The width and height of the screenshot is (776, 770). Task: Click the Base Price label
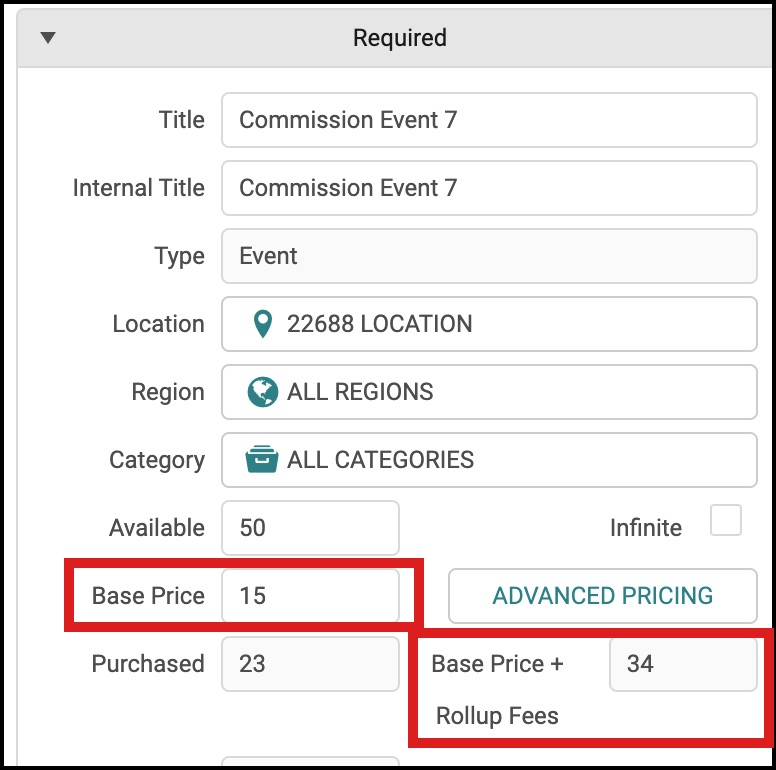pyautogui.click(x=148, y=596)
